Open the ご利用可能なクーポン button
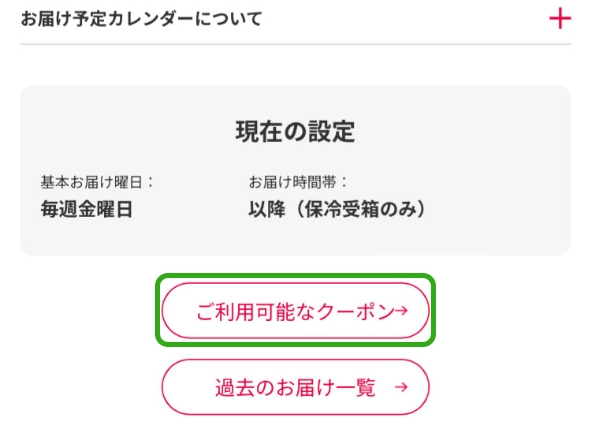This screenshot has width=600, height=440. coord(295,311)
